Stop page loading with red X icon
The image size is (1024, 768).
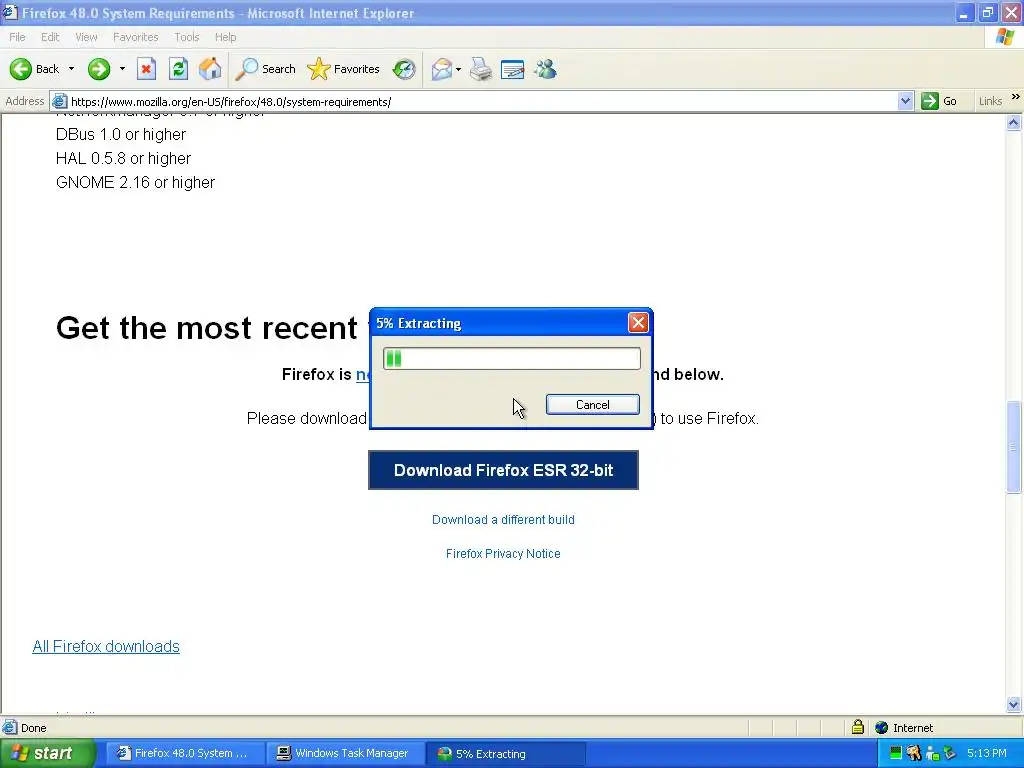tap(146, 69)
